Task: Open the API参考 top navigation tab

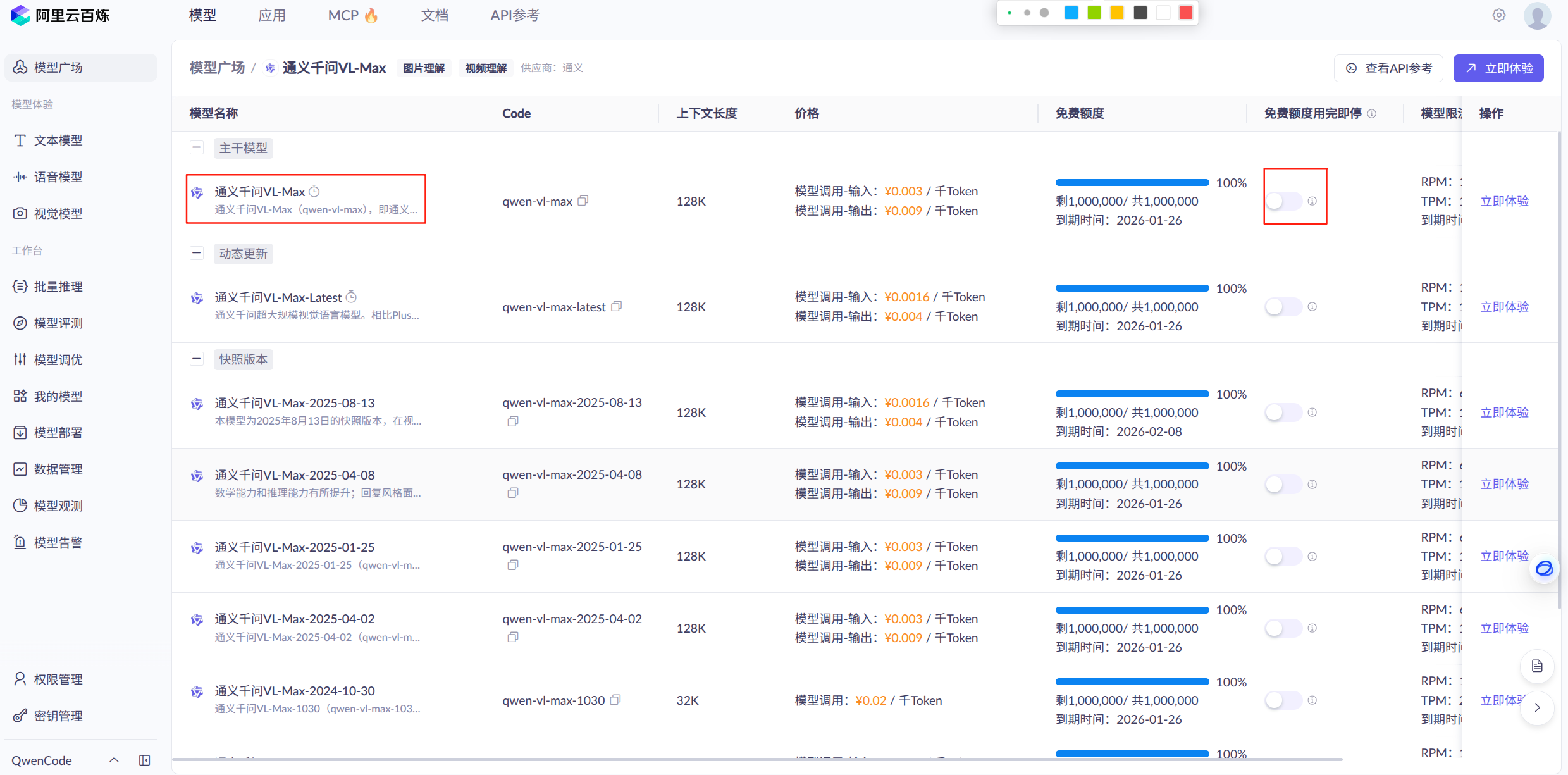Action: click(x=515, y=15)
